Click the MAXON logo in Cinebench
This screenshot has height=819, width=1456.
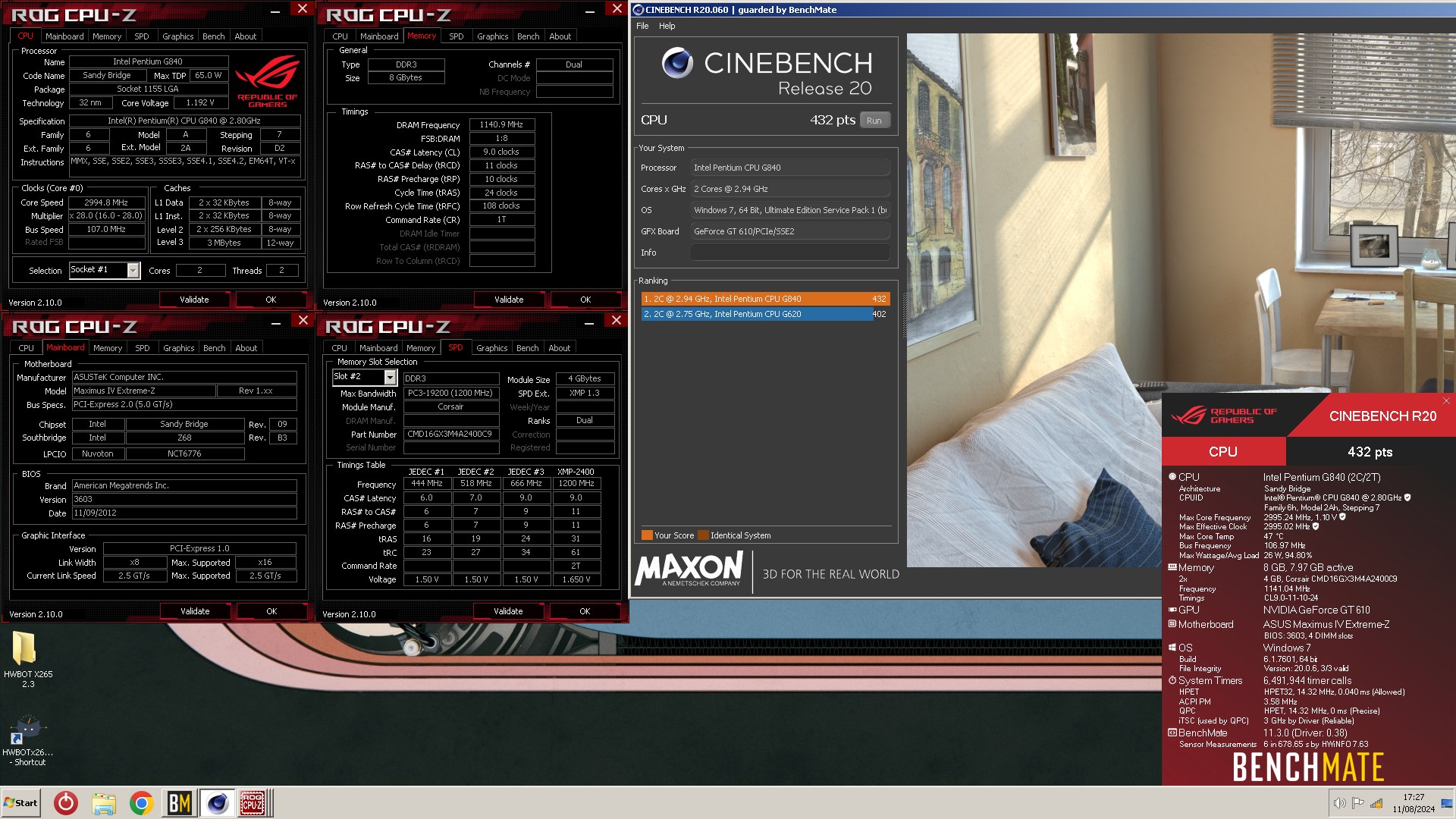[x=689, y=570]
